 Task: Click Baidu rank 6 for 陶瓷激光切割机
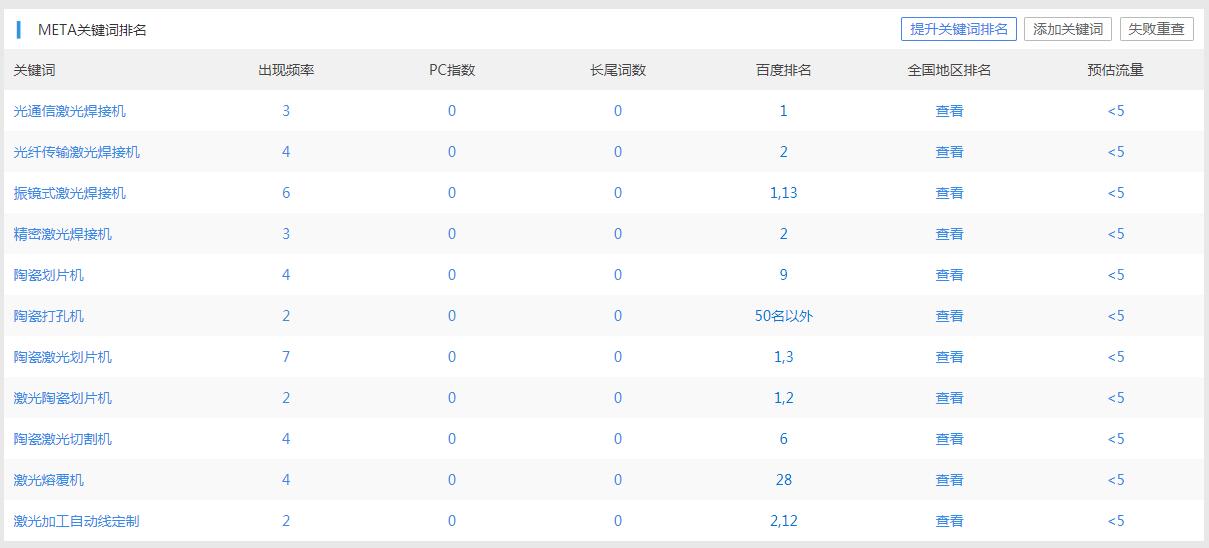(x=783, y=439)
